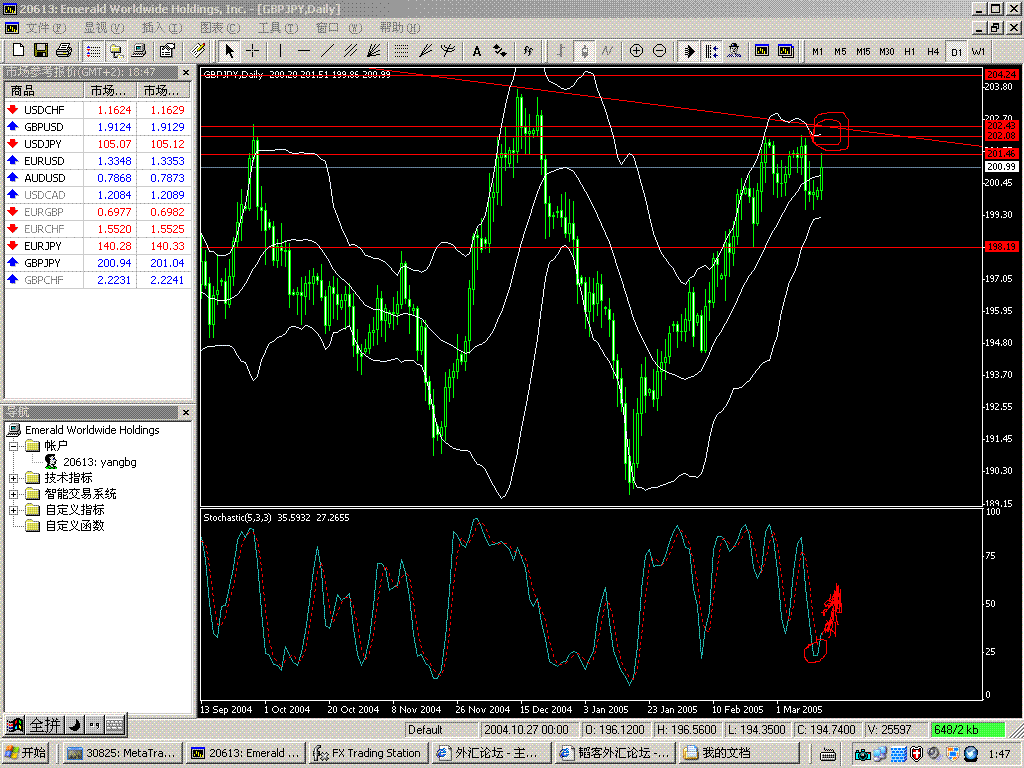Switch chart to H4 timeframe
The height and width of the screenshot is (768, 1024).
(932, 51)
